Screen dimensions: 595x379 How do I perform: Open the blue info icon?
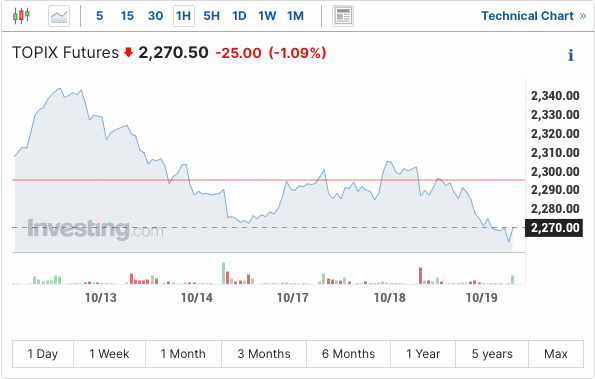570,55
